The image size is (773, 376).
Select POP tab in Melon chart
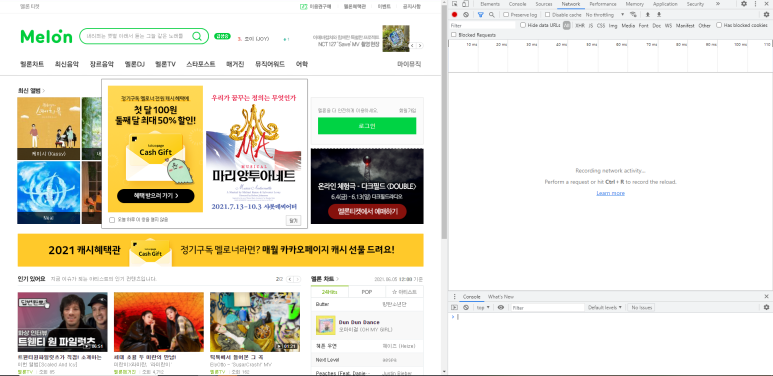point(367,292)
